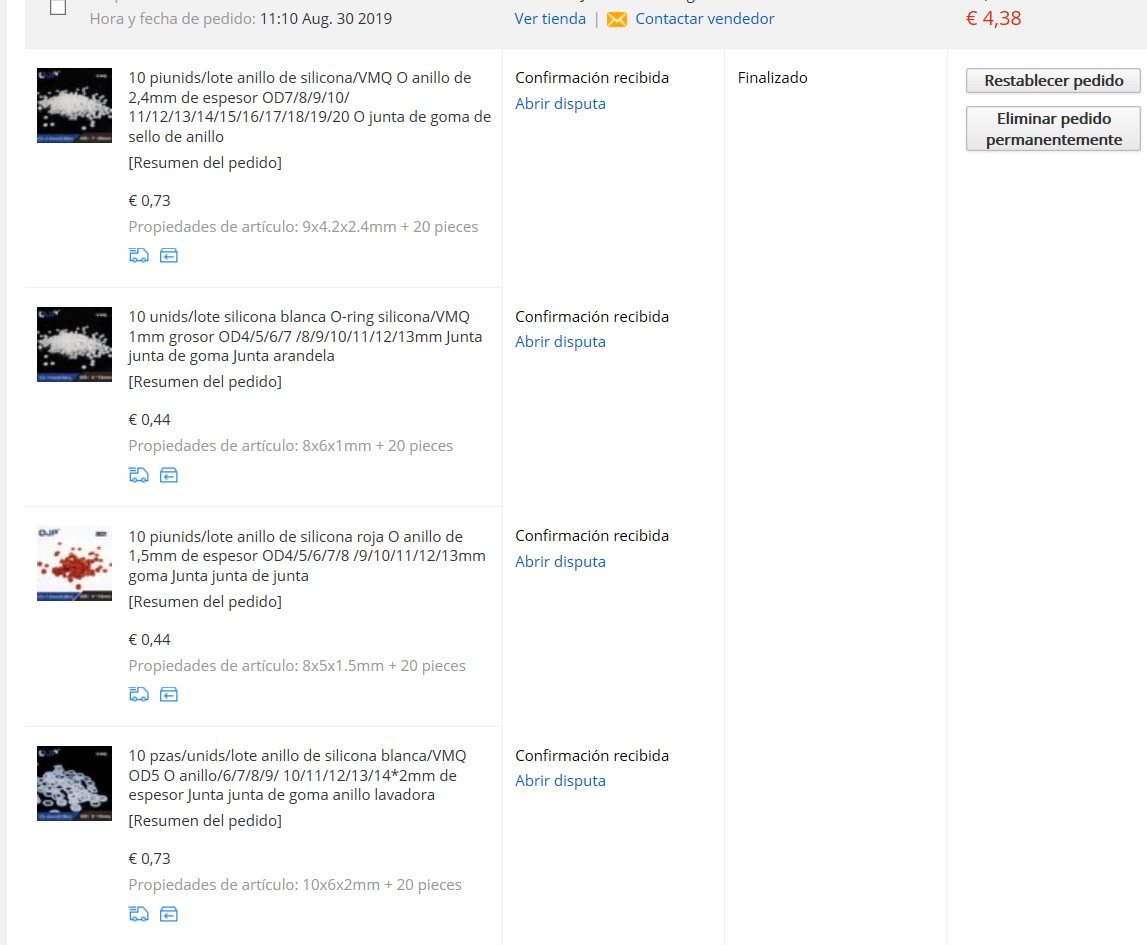
Task: Open the first product thumbnail of white rings
Action: [x=74, y=105]
